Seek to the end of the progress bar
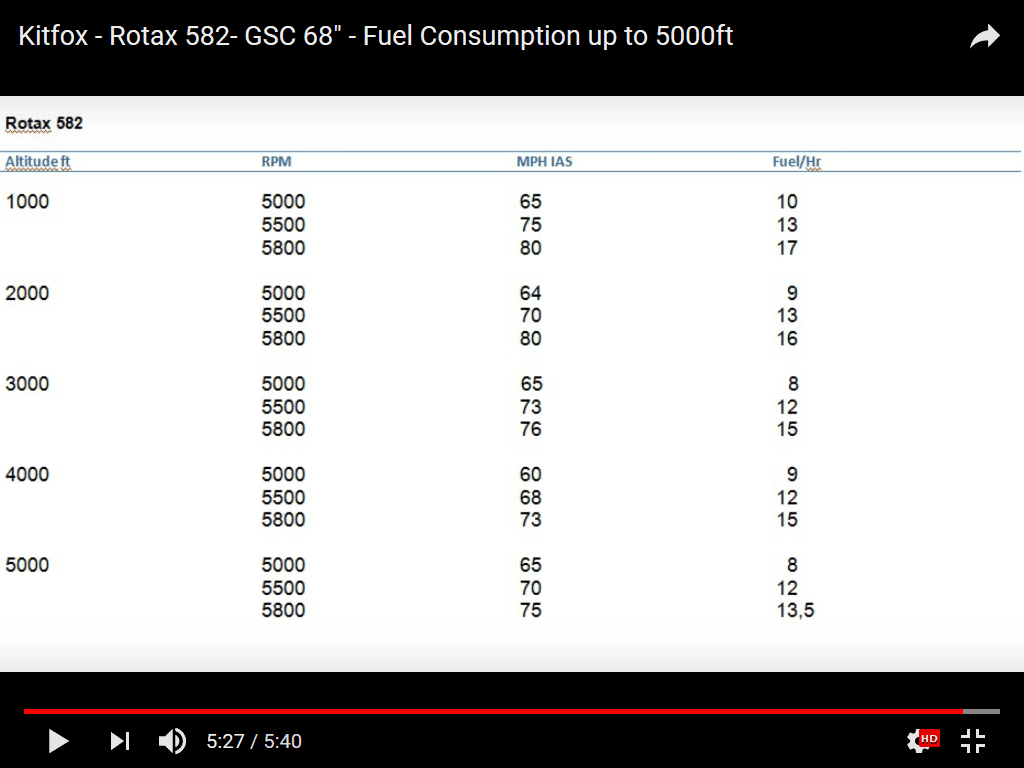The width and height of the screenshot is (1024, 768). 996,711
